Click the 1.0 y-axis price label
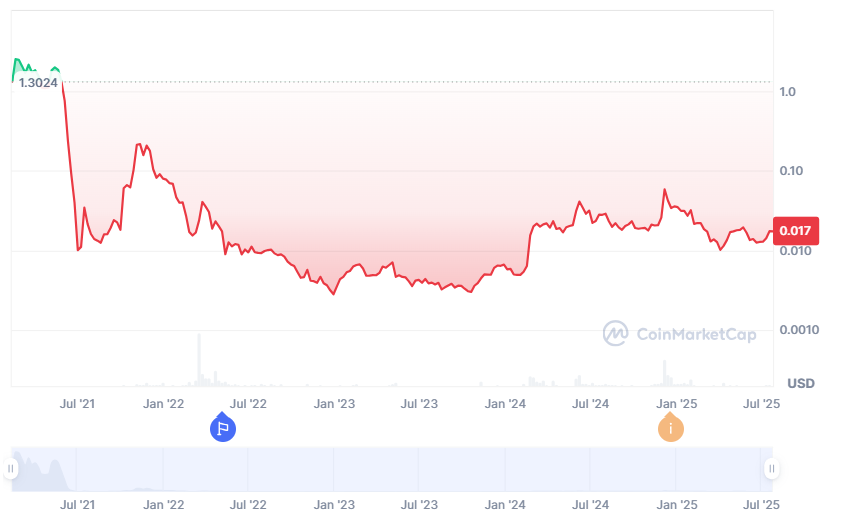The height and width of the screenshot is (526, 842). click(x=787, y=92)
